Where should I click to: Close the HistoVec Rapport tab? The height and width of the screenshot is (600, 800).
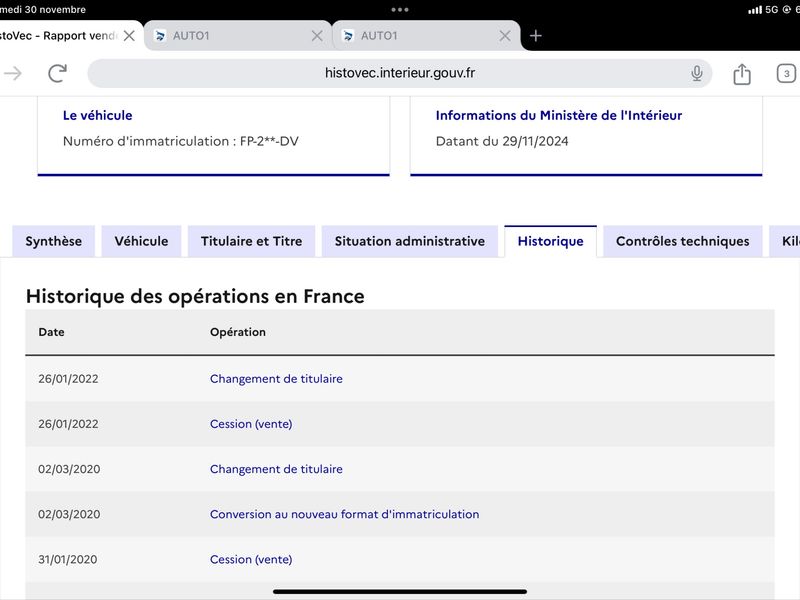[130, 36]
